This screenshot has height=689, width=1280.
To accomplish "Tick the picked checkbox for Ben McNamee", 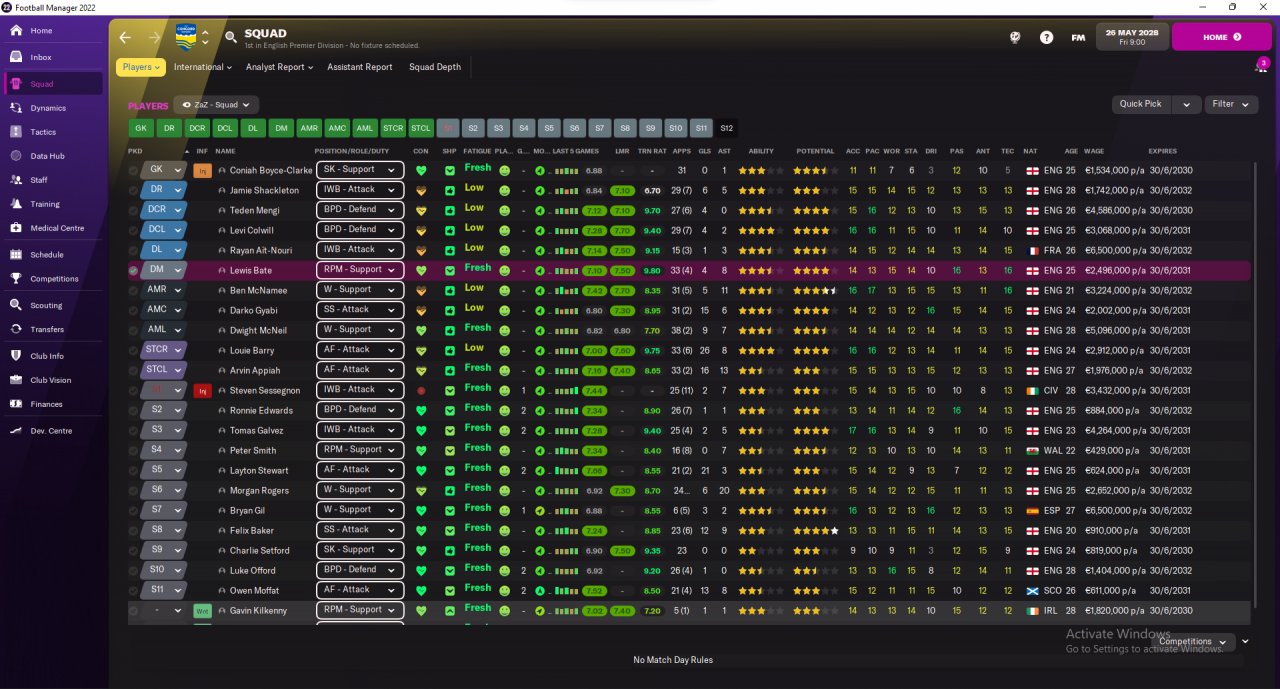I will coord(133,290).
